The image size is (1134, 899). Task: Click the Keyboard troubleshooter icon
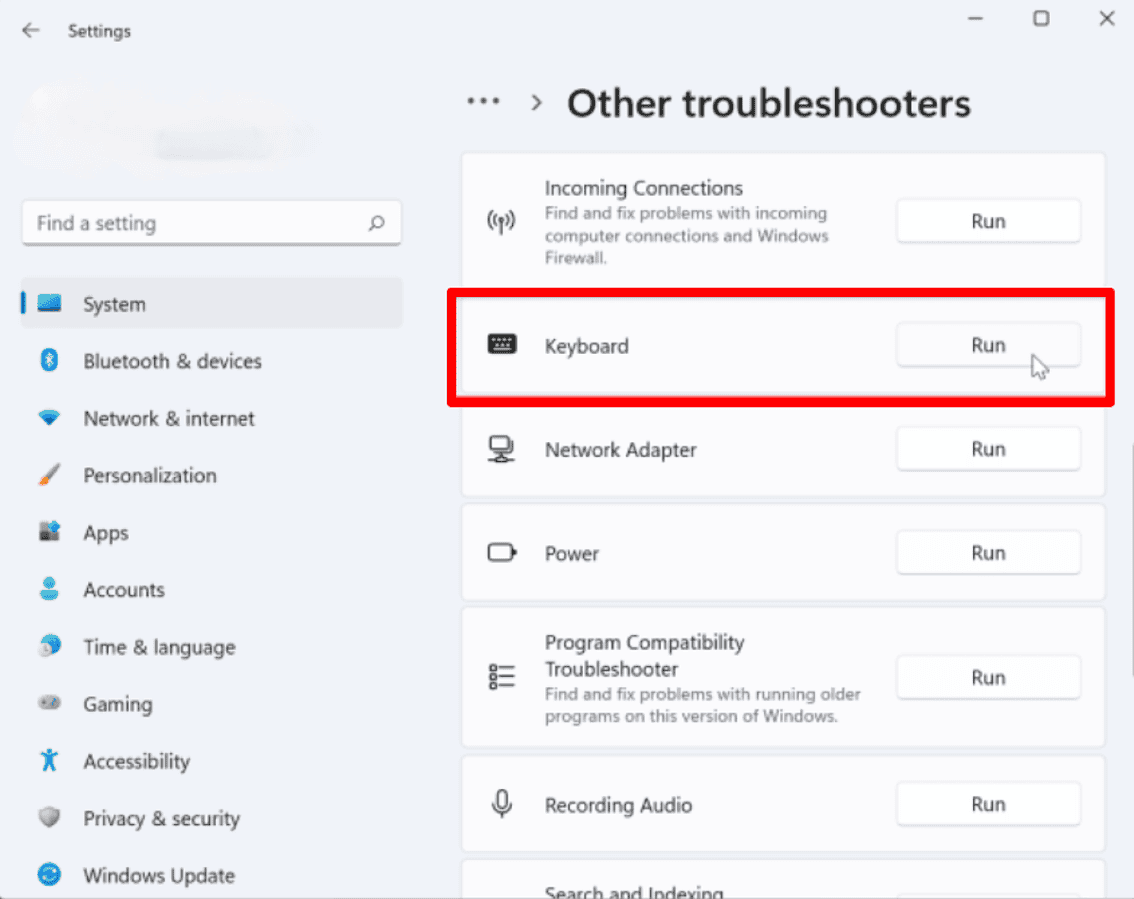pyautogui.click(x=502, y=344)
